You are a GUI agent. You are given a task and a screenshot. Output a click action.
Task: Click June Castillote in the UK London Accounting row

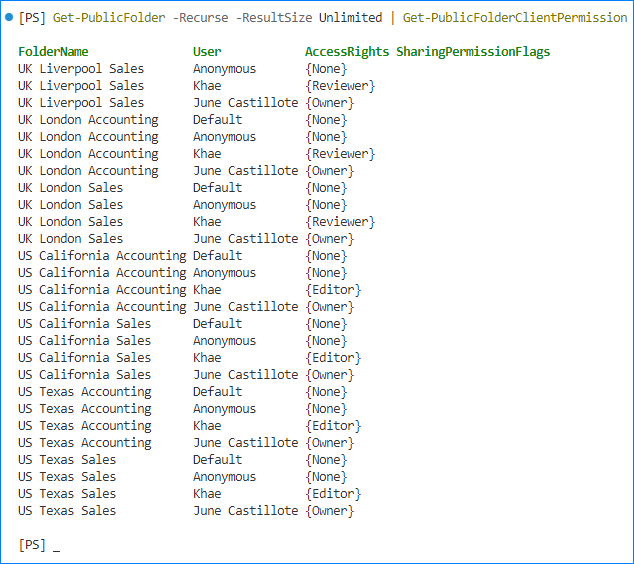245,171
